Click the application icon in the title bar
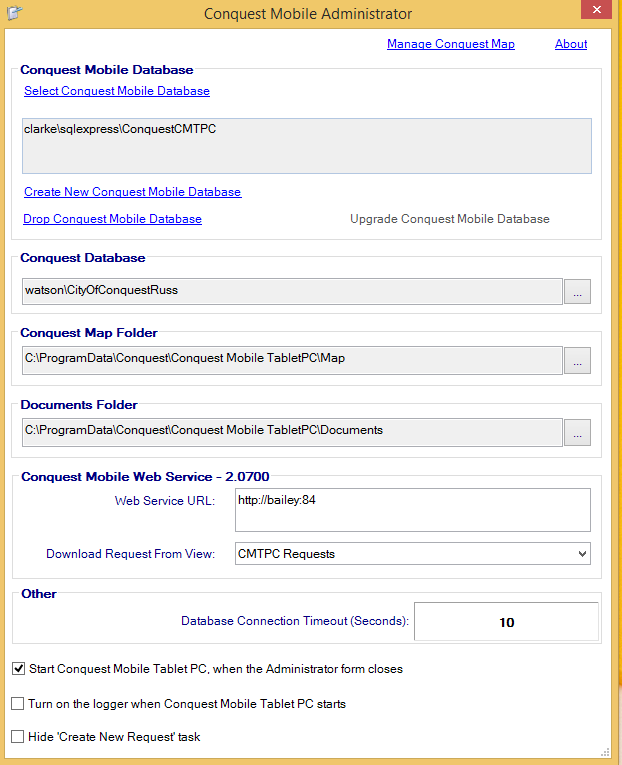The height and width of the screenshot is (765, 622). click(15, 13)
